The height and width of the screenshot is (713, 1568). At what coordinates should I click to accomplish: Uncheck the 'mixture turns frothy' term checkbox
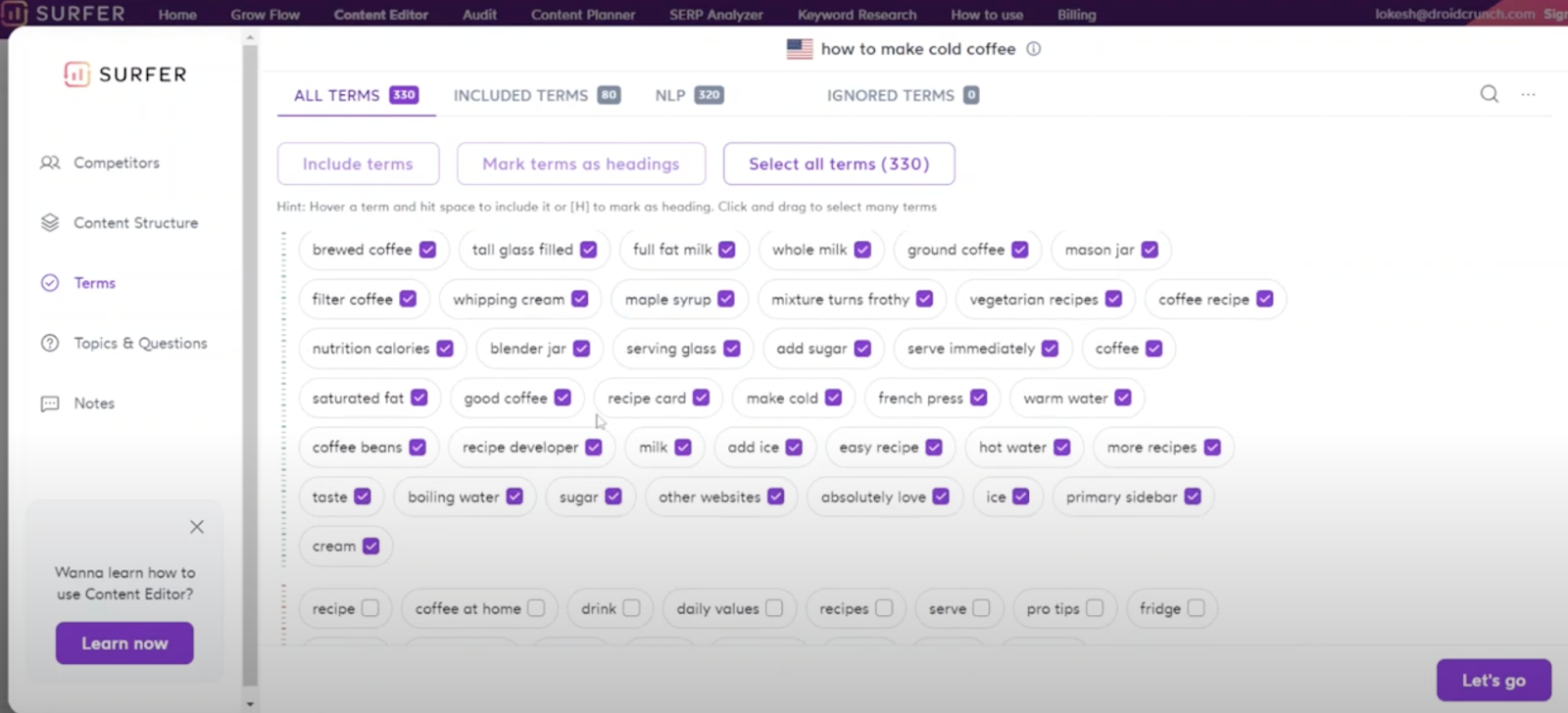tap(924, 299)
